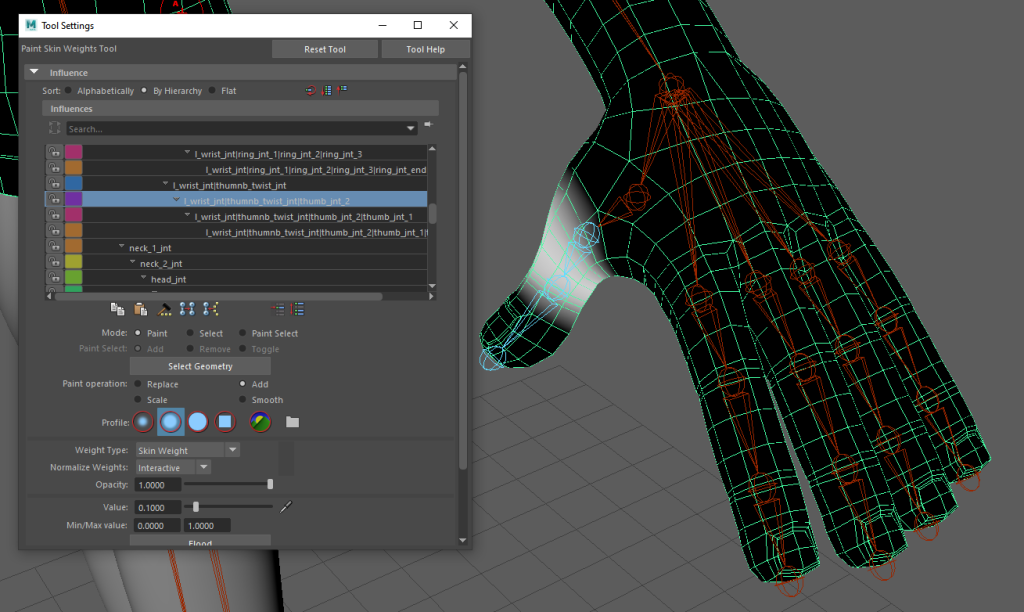Select the Solid round brush profile
Image resolution: width=1024 pixels, height=612 pixels.
pyautogui.click(x=198, y=422)
